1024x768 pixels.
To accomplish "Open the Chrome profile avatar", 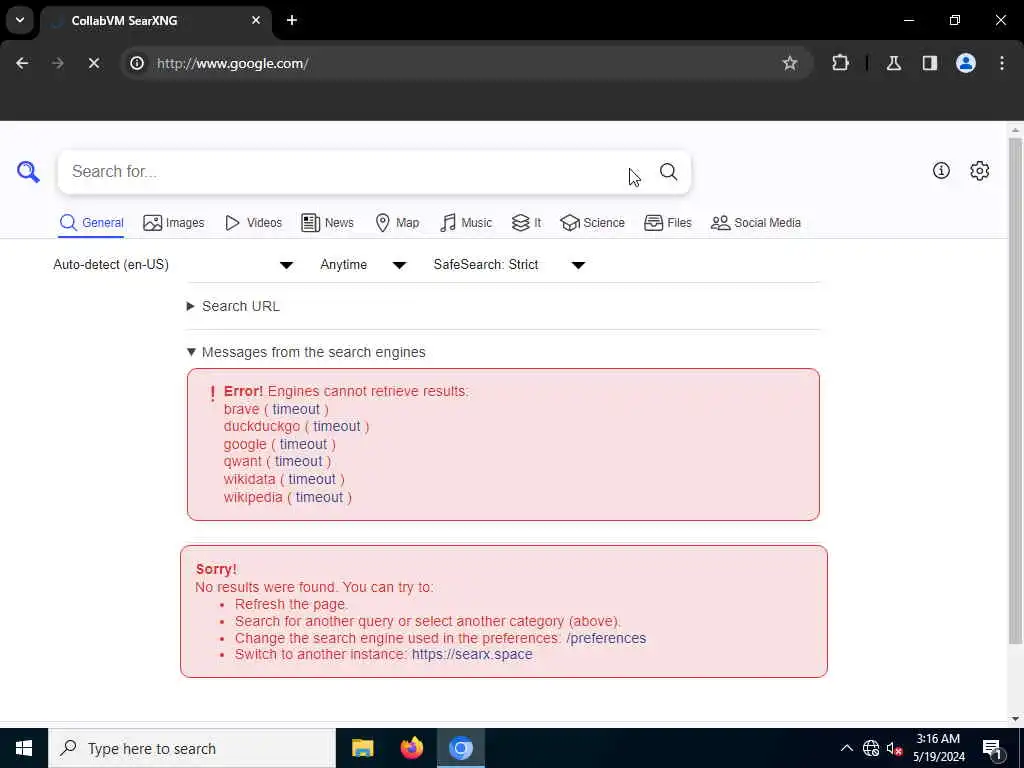I will (966, 63).
